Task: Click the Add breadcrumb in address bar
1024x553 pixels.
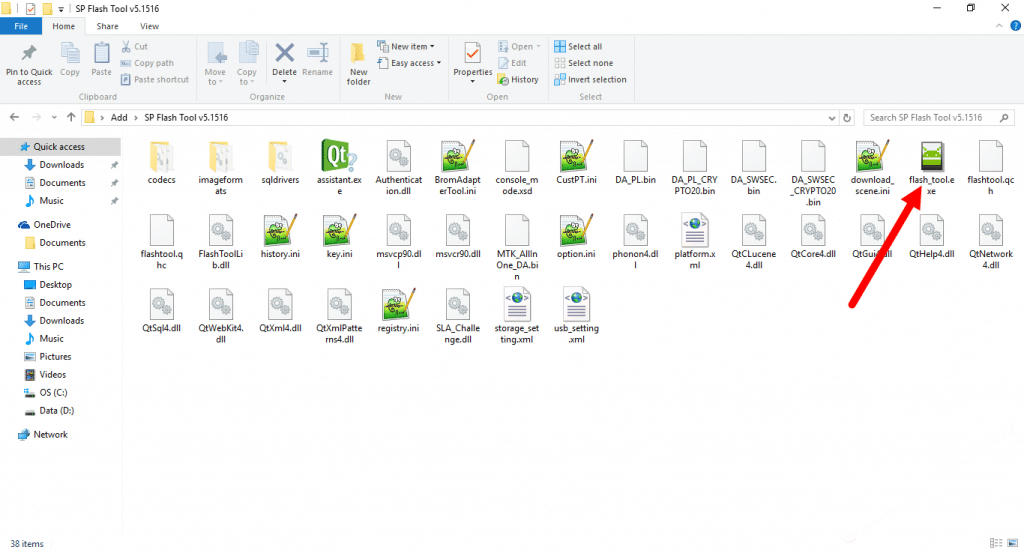Action: coord(119,118)
